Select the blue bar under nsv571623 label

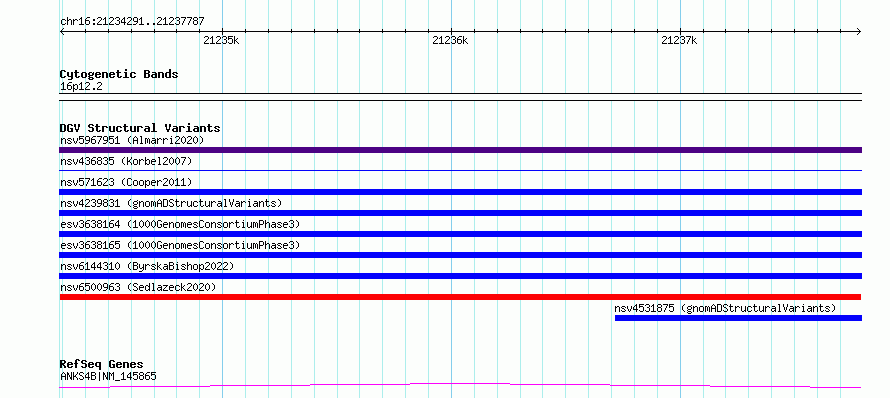tap(460, 192)
